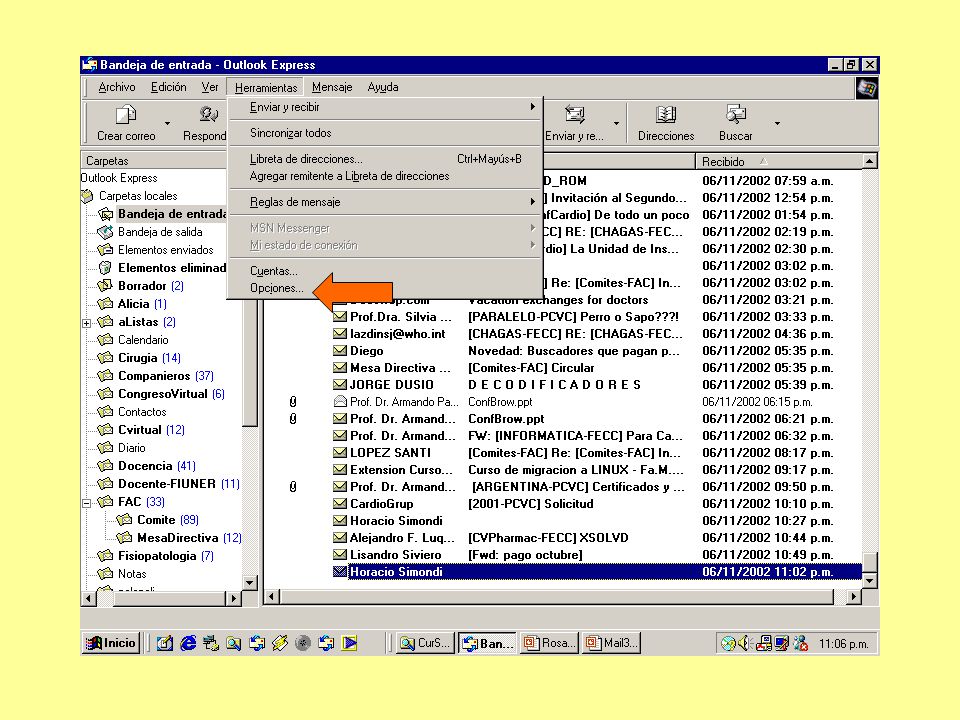Collapse the FAC folder tree node
Image resolution: width=960 pixels, height=720 pixels.
coord(87,503)
